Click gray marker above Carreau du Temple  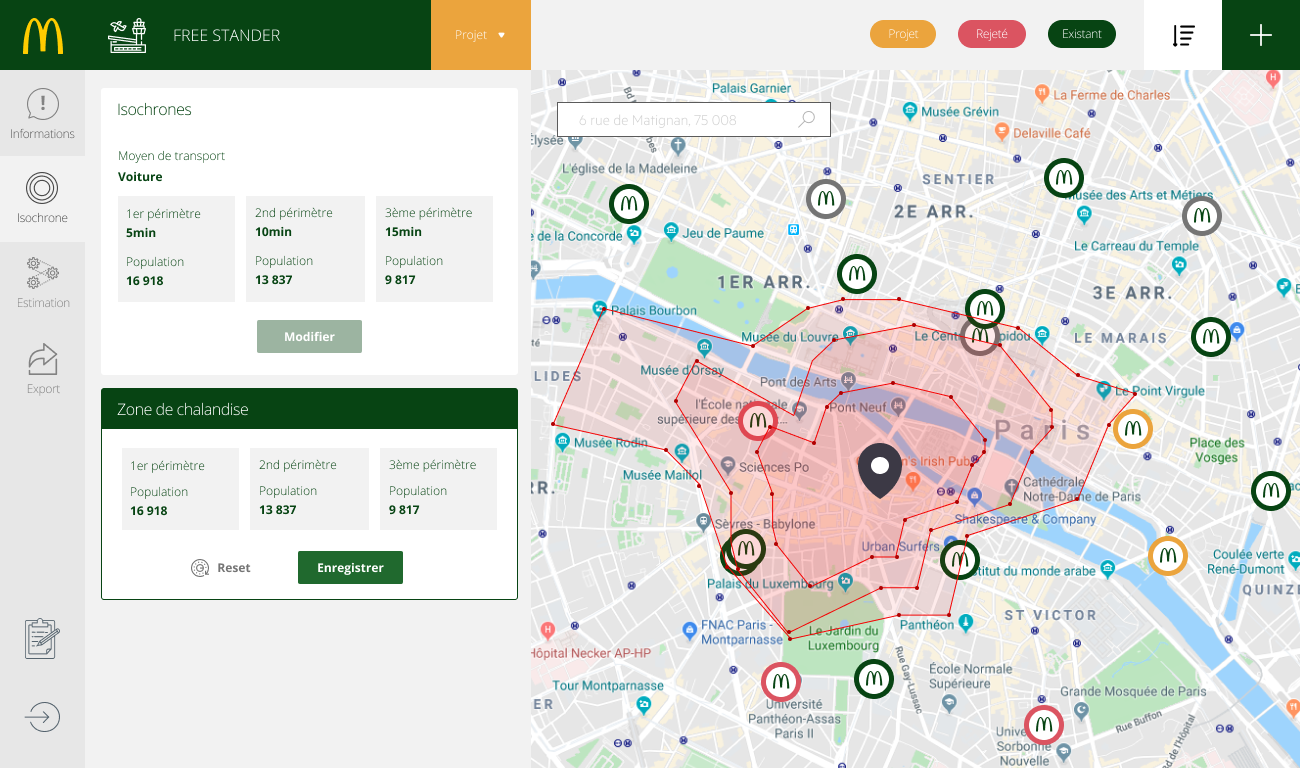pyautogui.click(x=1202, y=216)
